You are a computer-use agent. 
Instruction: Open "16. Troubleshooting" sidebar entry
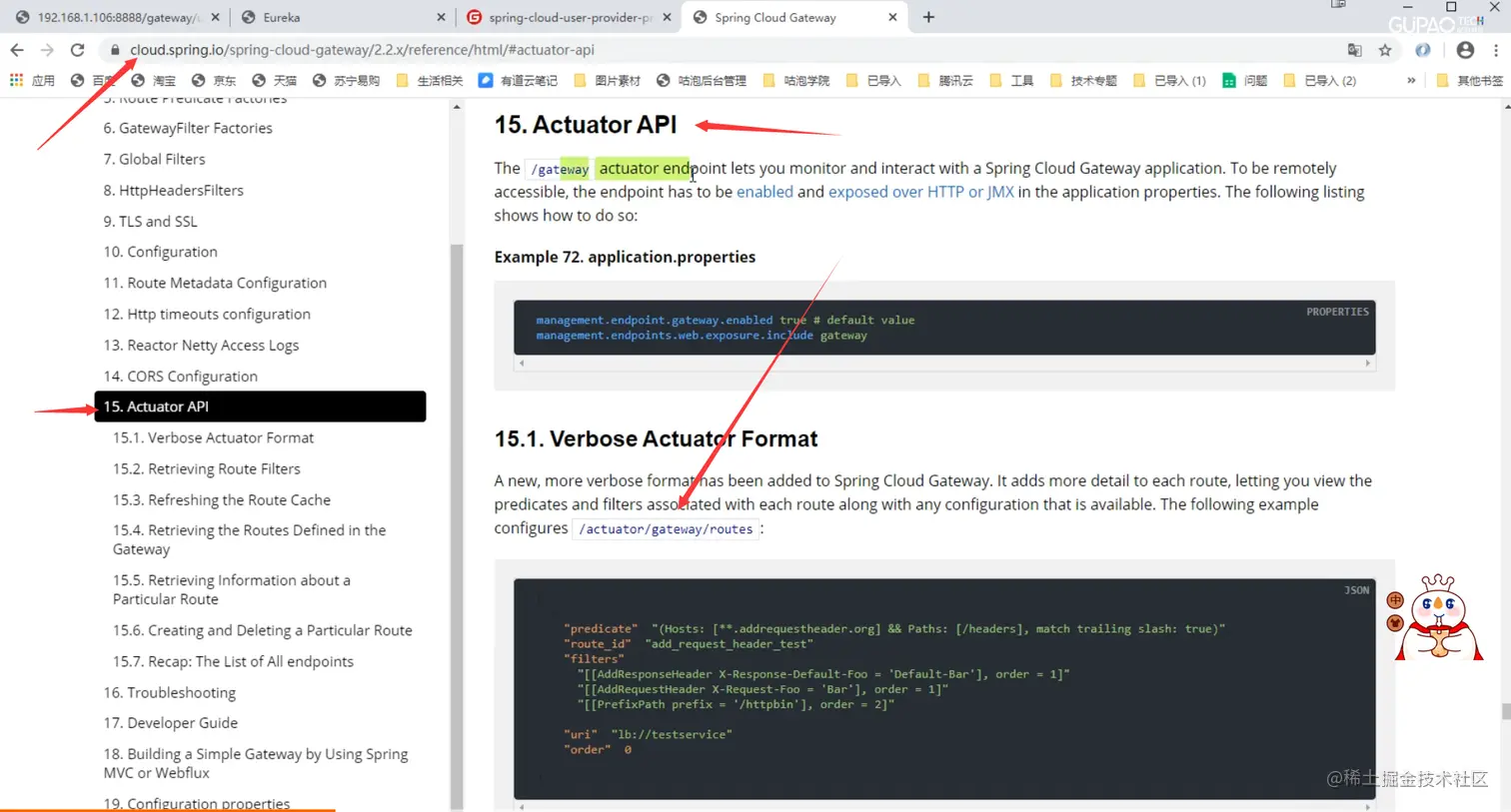point(170,692)
